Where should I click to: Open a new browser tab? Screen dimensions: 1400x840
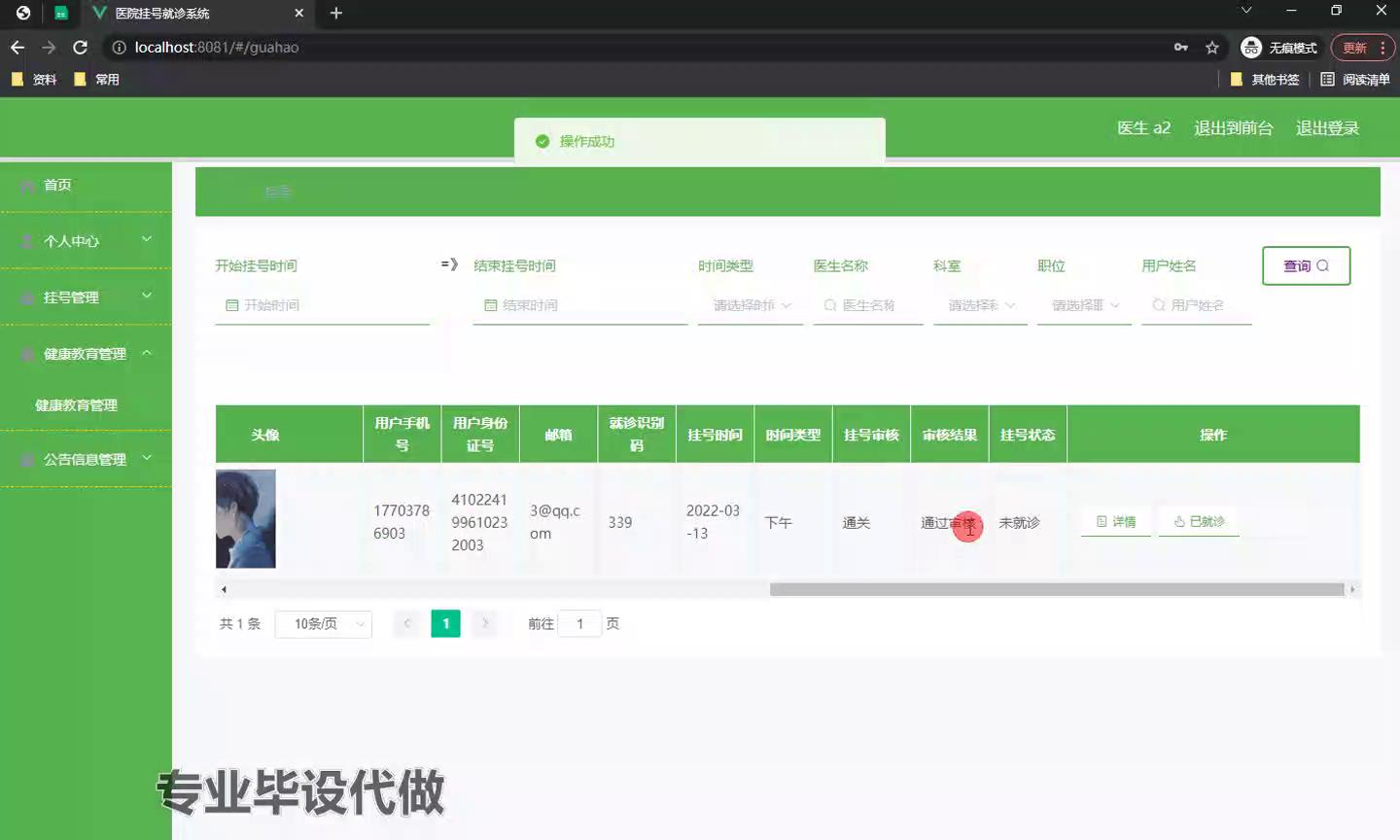tap(336, 13)
